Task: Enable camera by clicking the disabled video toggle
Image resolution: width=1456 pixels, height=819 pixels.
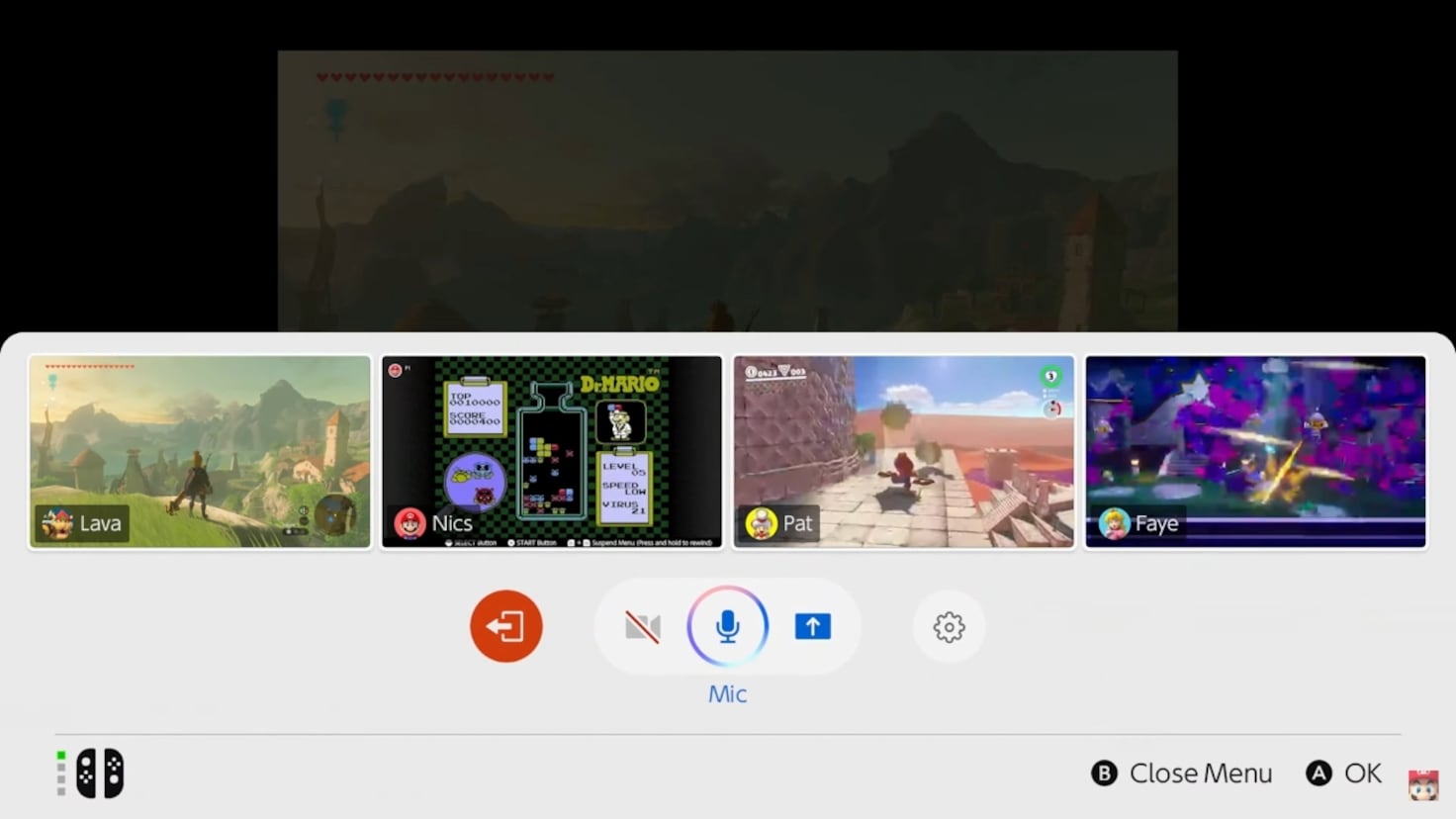Action: point(642,625)
